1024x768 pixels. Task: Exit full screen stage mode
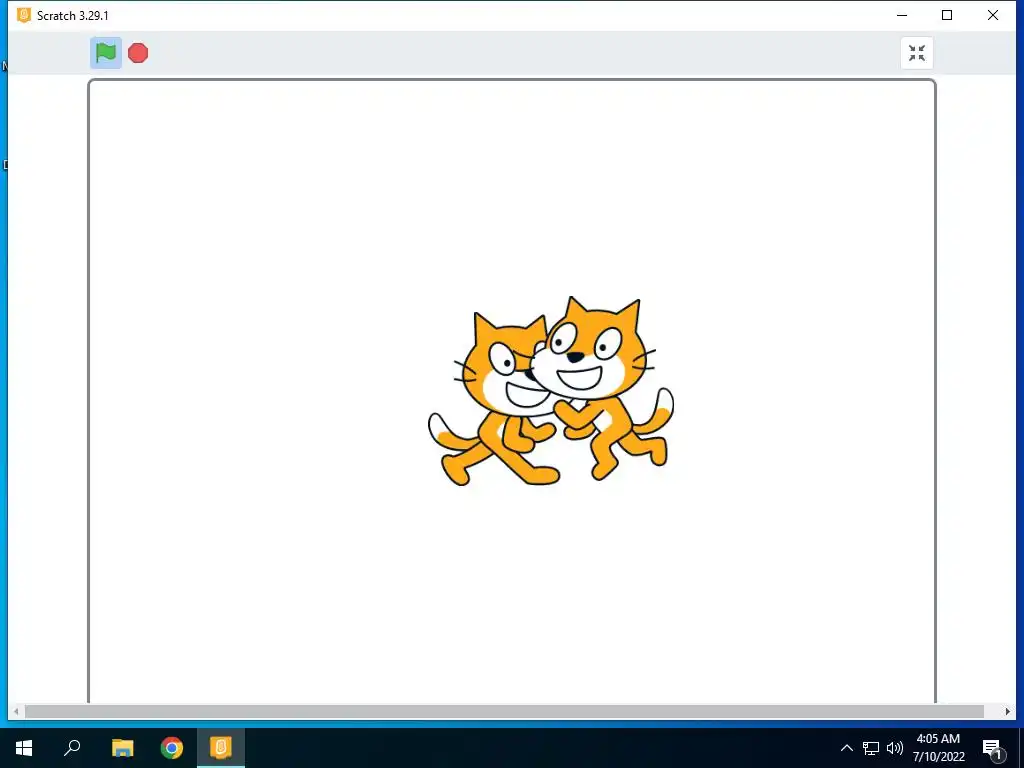point(916,53)
